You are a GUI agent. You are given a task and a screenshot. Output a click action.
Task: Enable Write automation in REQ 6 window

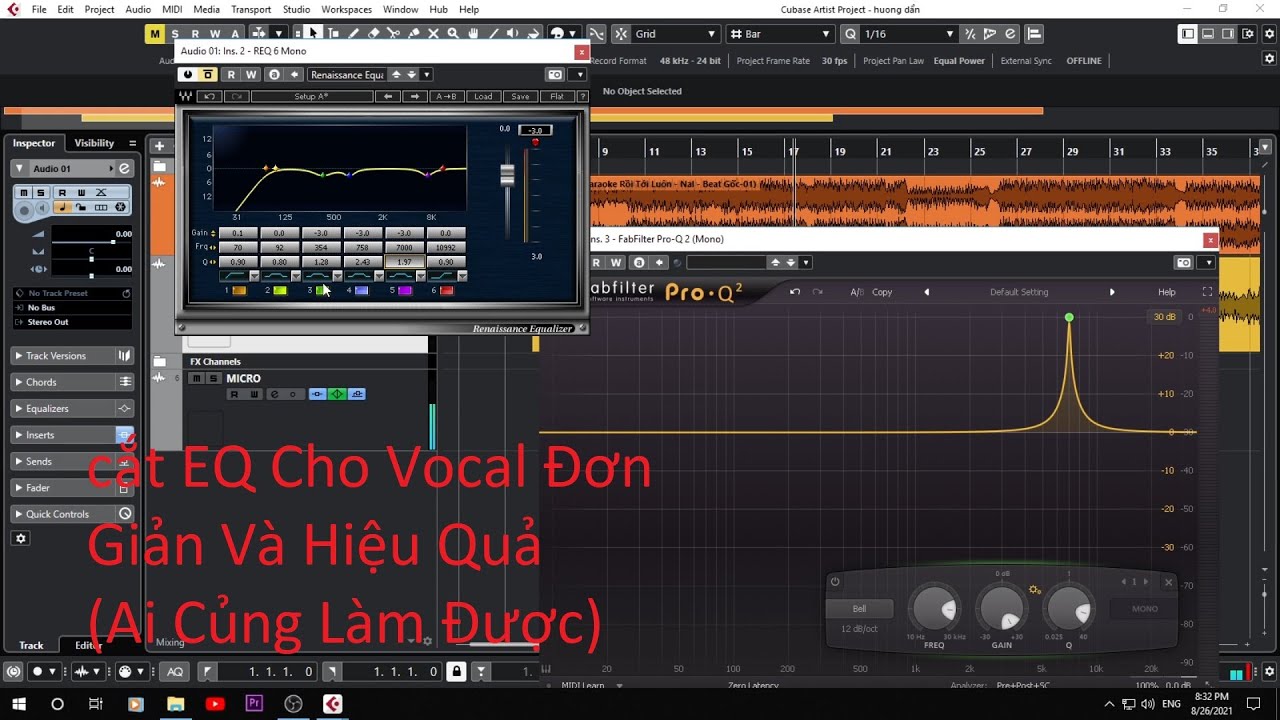(x=251, y=75)
